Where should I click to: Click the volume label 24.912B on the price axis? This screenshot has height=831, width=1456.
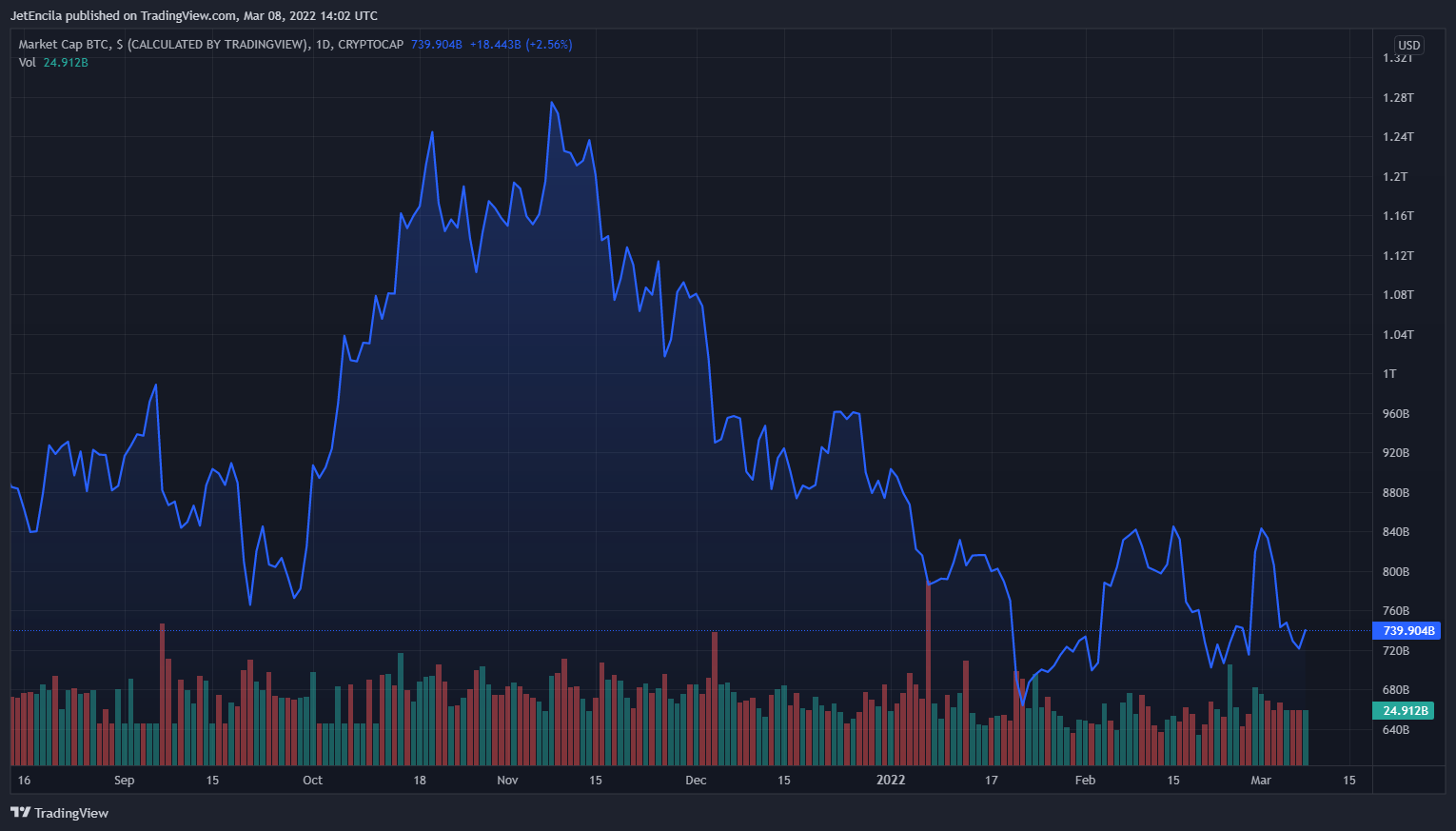(1403, 710)
